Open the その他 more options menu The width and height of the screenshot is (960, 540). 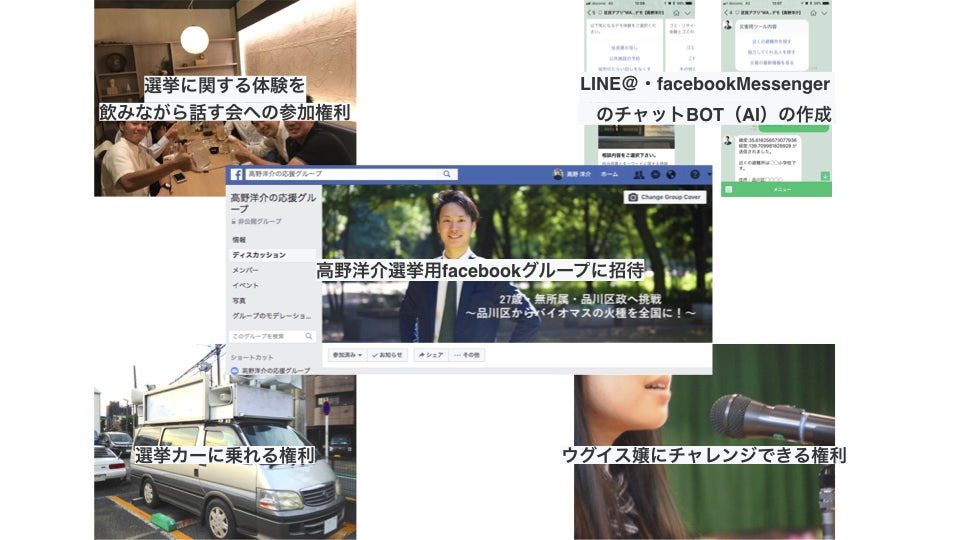point(466,355)
